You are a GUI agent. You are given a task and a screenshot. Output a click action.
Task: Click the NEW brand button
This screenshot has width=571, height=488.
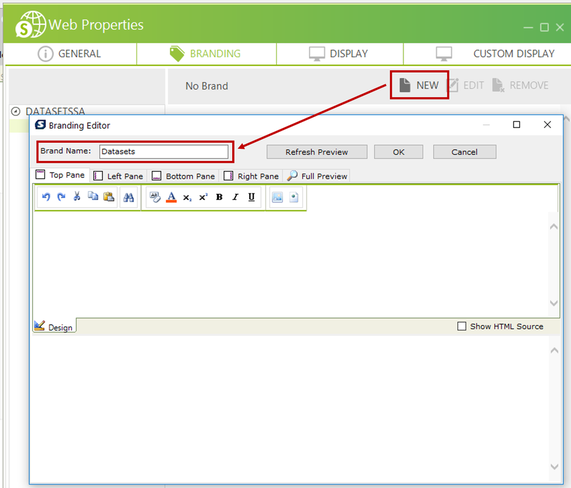coord(419,85)
